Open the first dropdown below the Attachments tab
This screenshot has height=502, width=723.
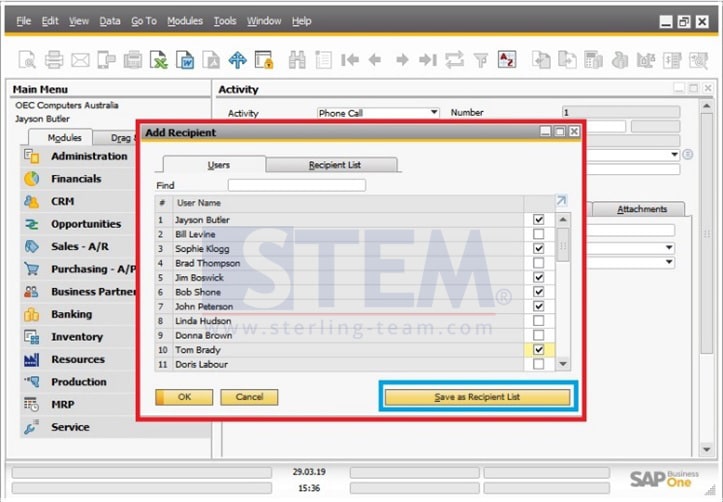(669, 248)
